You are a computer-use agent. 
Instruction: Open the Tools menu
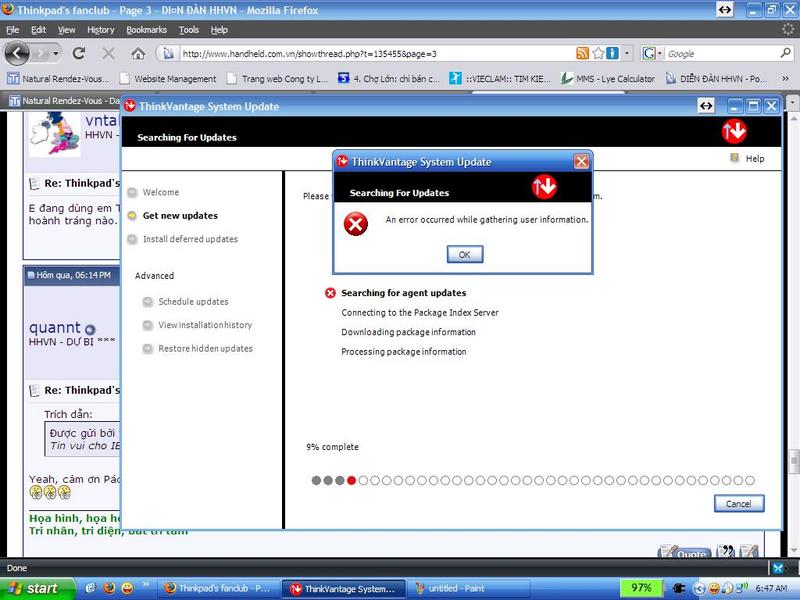[x=188, y=30]
